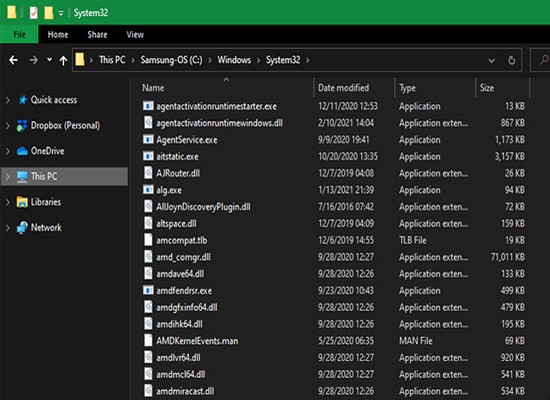Open recent locations dropdown arrow

pos(49,60)
